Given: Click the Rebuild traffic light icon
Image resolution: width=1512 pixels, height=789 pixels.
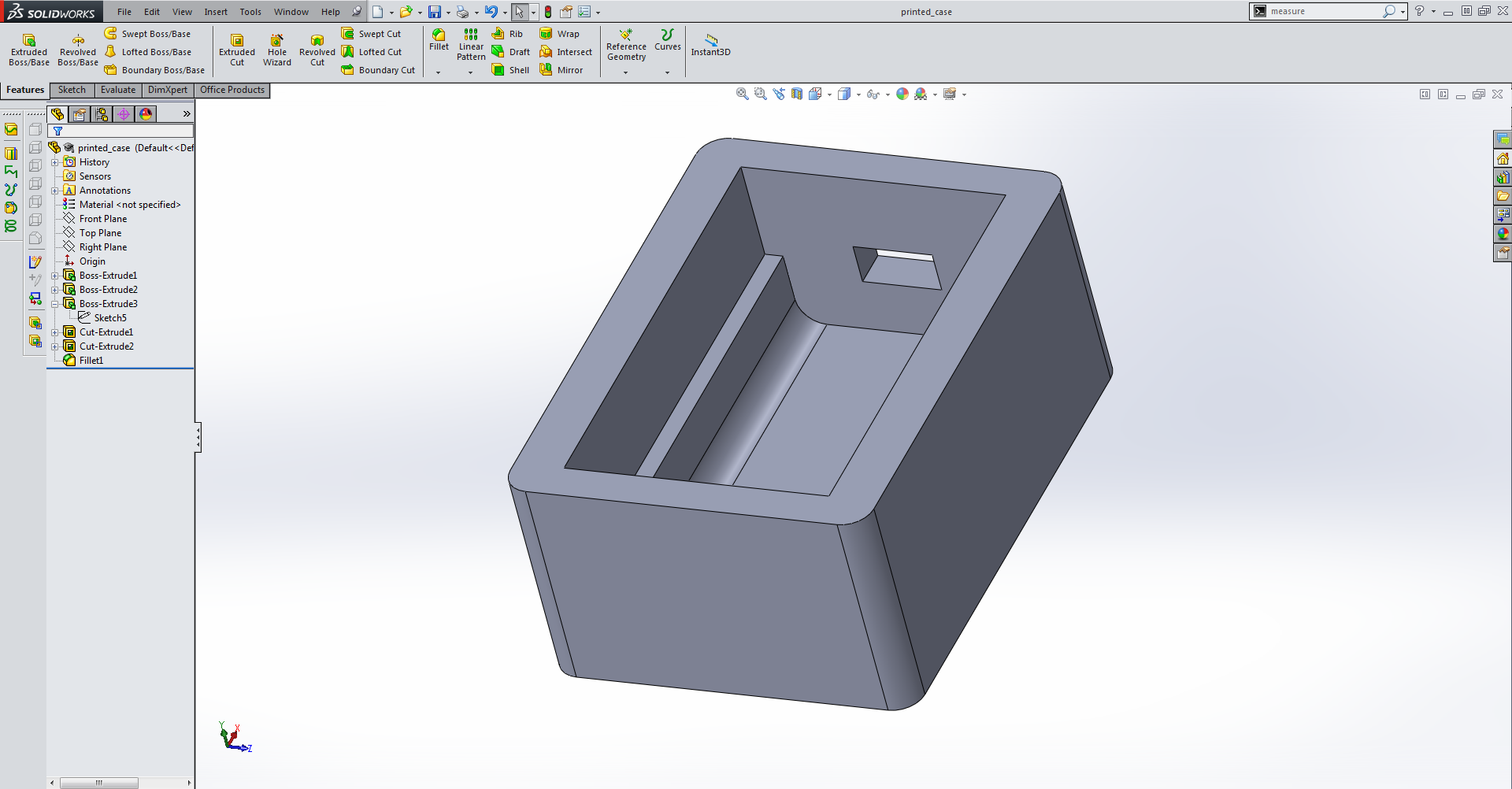Looking at the screenshot, I should (x=548, y=12).
